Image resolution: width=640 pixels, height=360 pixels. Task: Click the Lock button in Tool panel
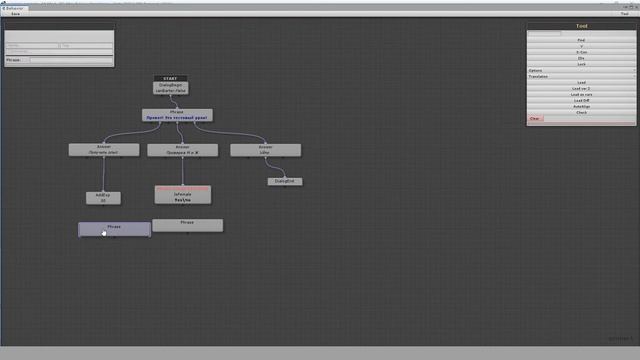tap(581, 64)
